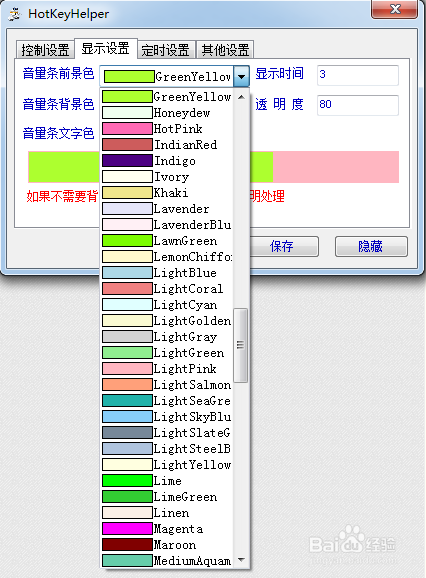Select LimeGreen from the color list
Screen dimensions: 426x578
click(x=167, y=497)
